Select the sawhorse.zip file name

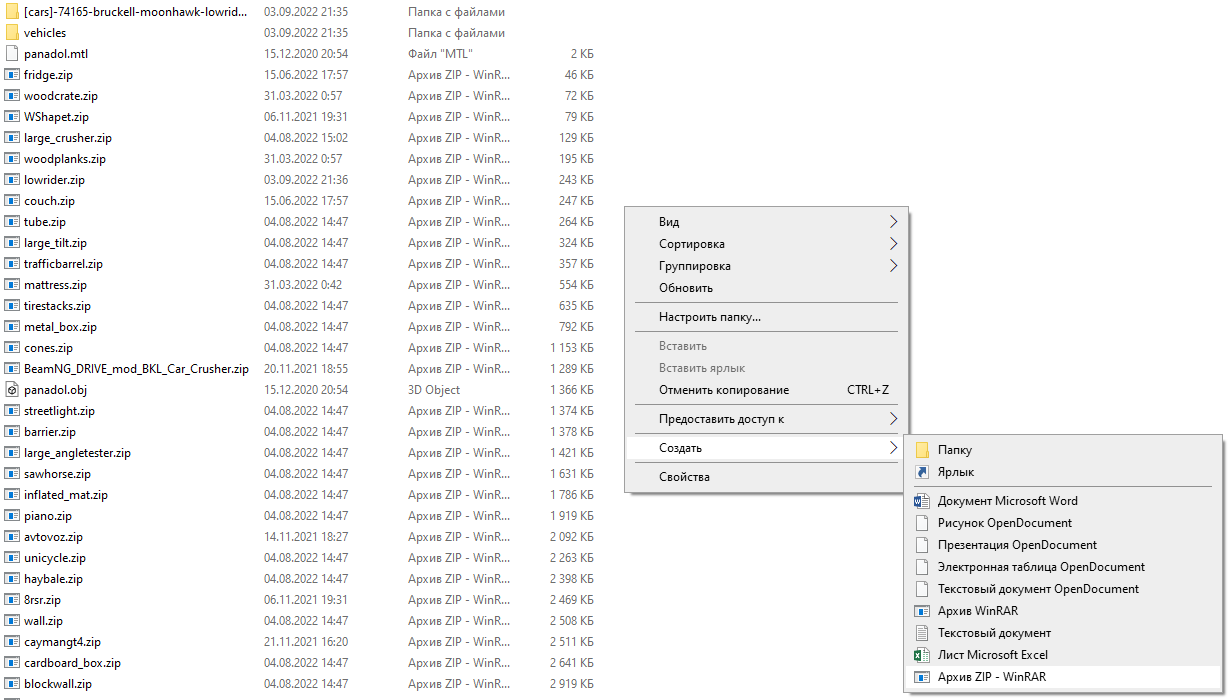click(57, 474)
